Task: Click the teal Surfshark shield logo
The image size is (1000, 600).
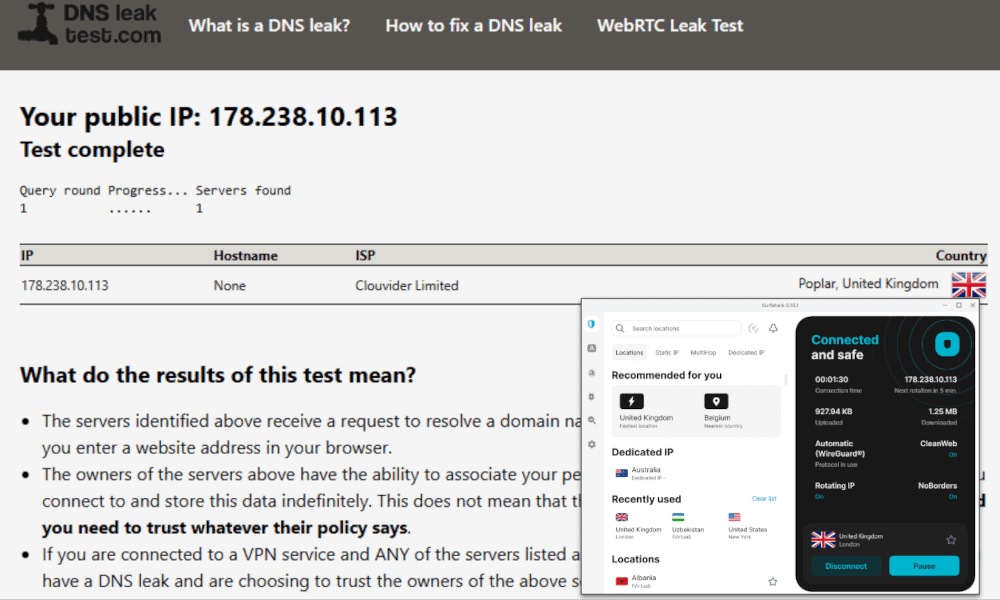Action: click(947, 345)
